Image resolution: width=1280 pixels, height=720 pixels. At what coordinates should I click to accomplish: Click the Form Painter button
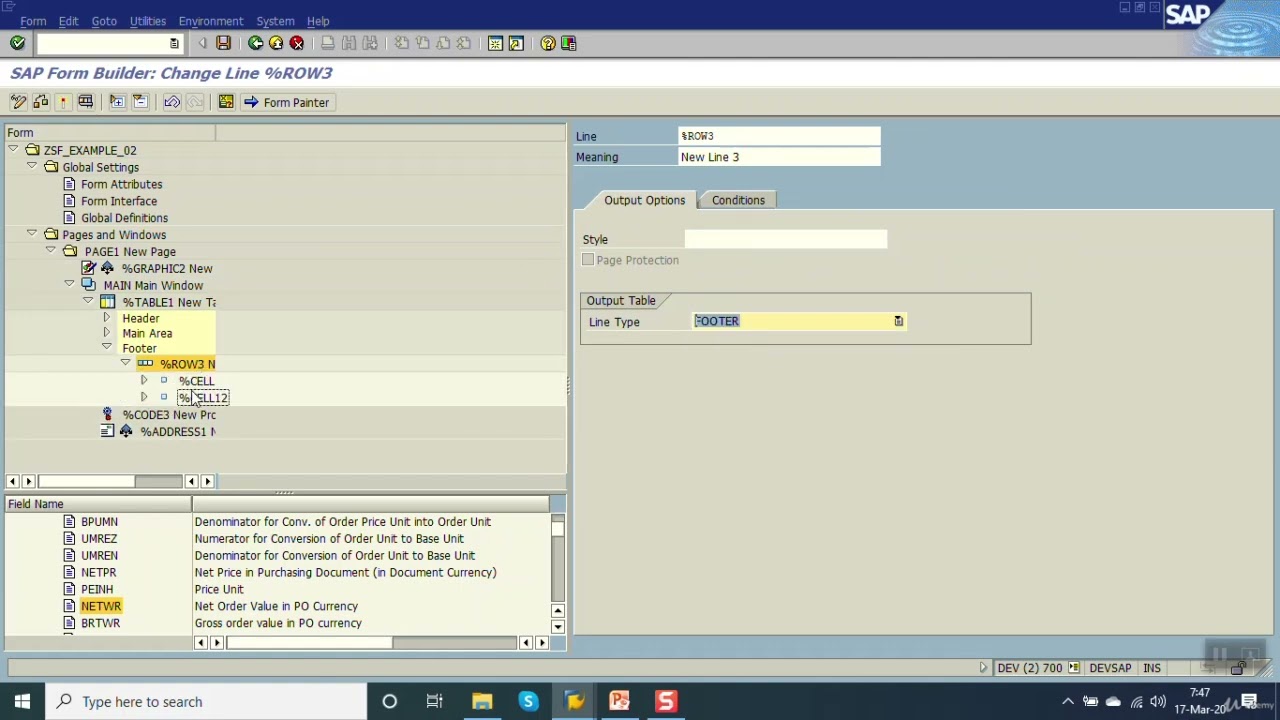[286, 102]
